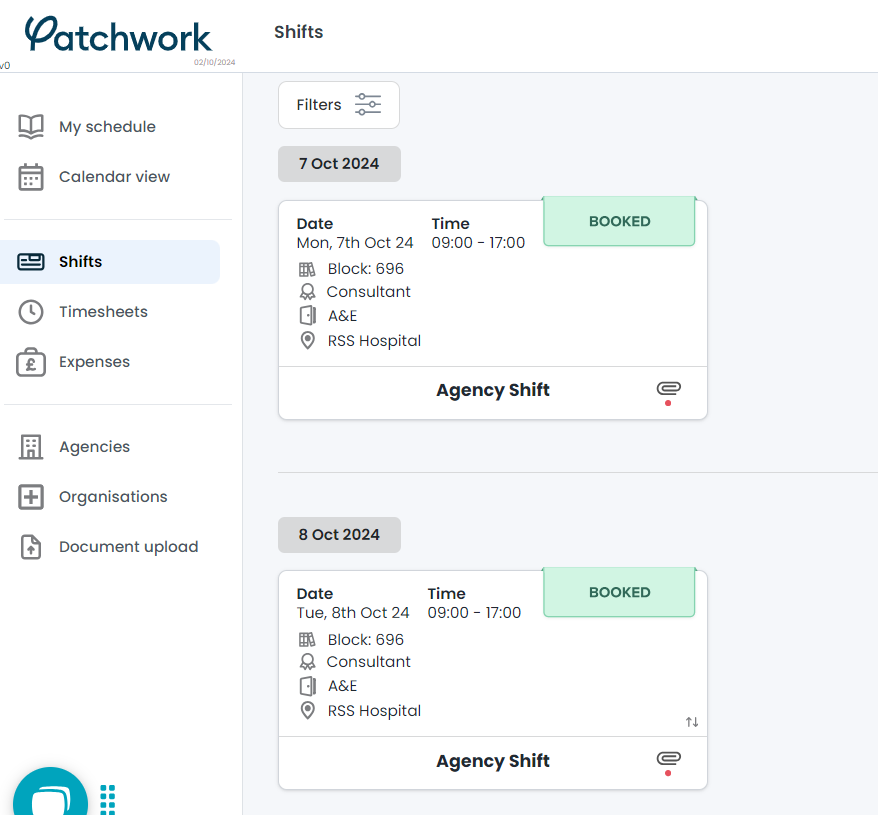Open the Document upload icon
The height and width of the screenshot is (815, 878).
29,546
